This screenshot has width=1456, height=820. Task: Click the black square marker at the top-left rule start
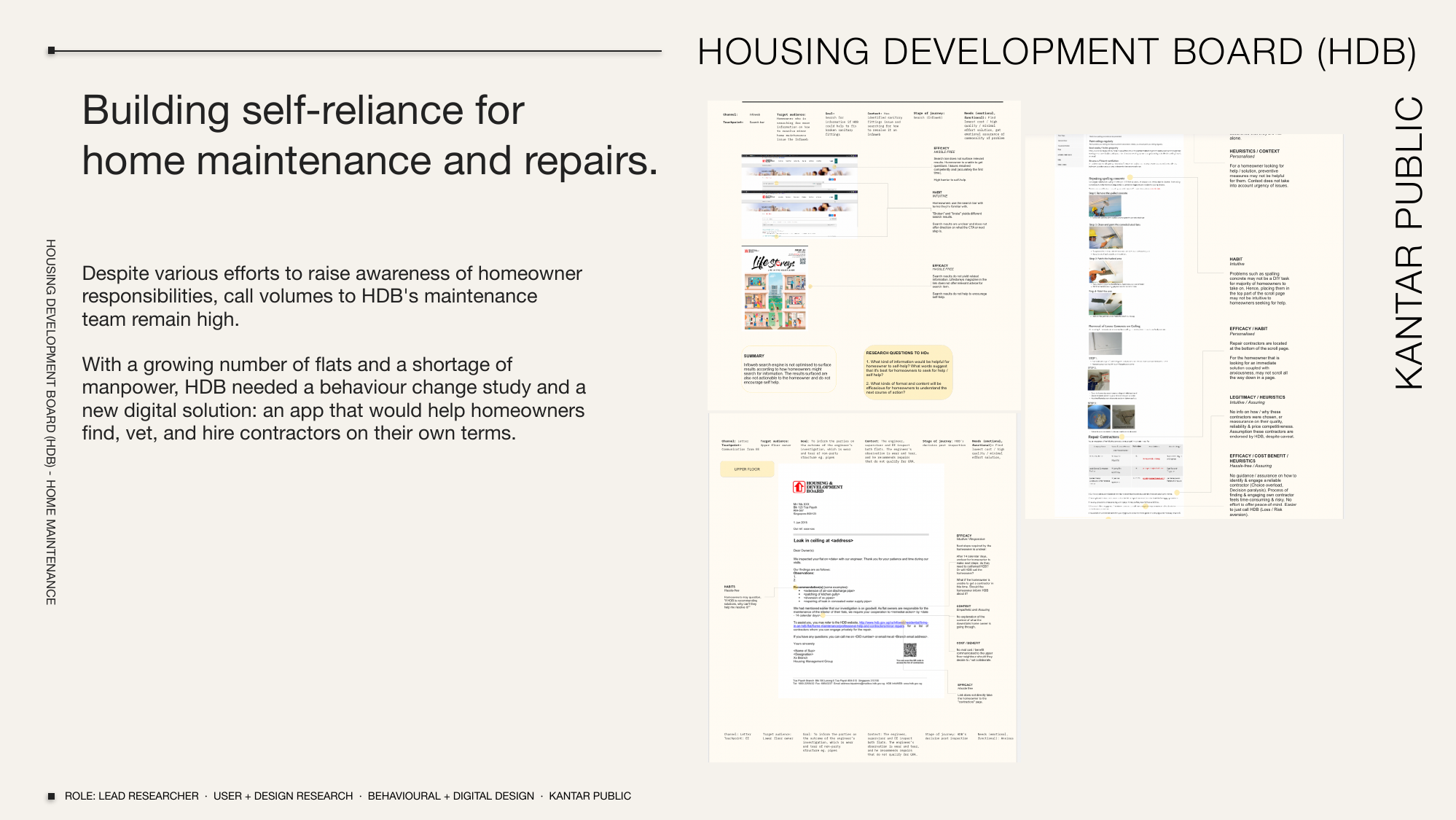tap(51, 50)
